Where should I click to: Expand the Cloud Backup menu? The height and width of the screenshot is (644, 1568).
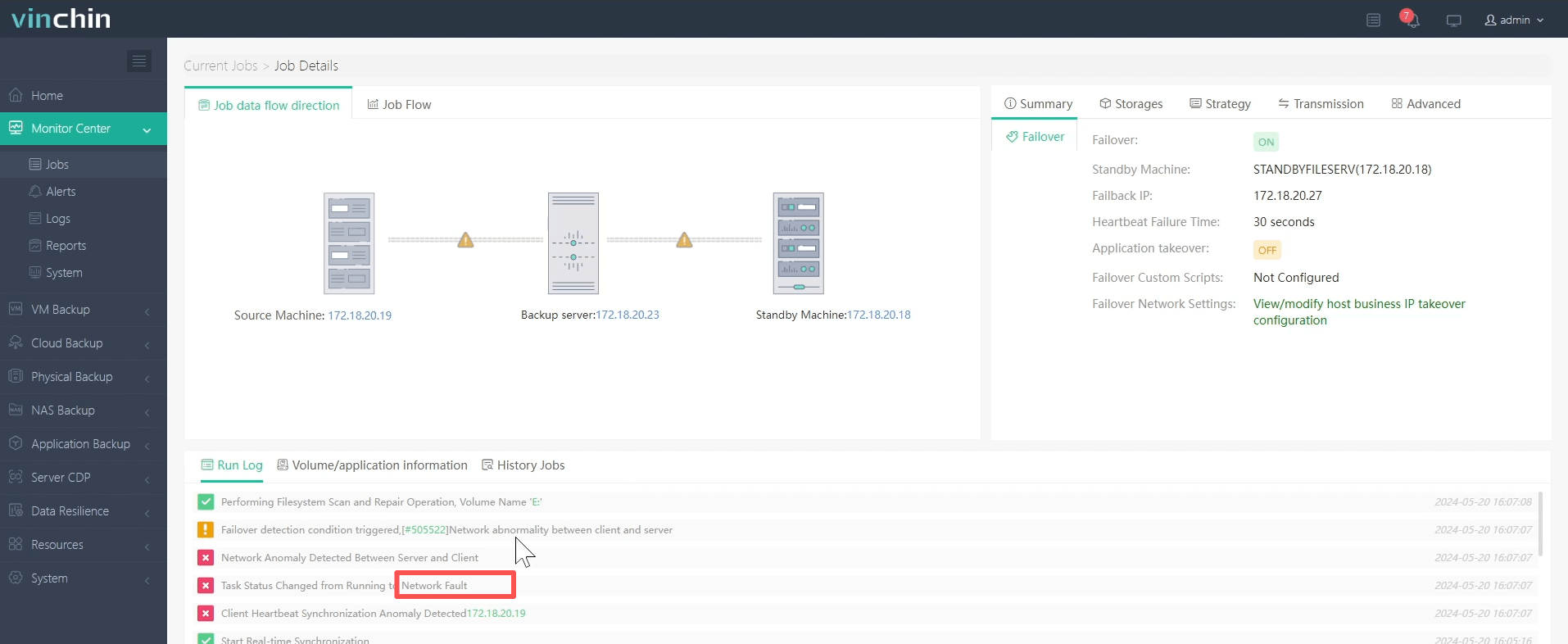84,343
